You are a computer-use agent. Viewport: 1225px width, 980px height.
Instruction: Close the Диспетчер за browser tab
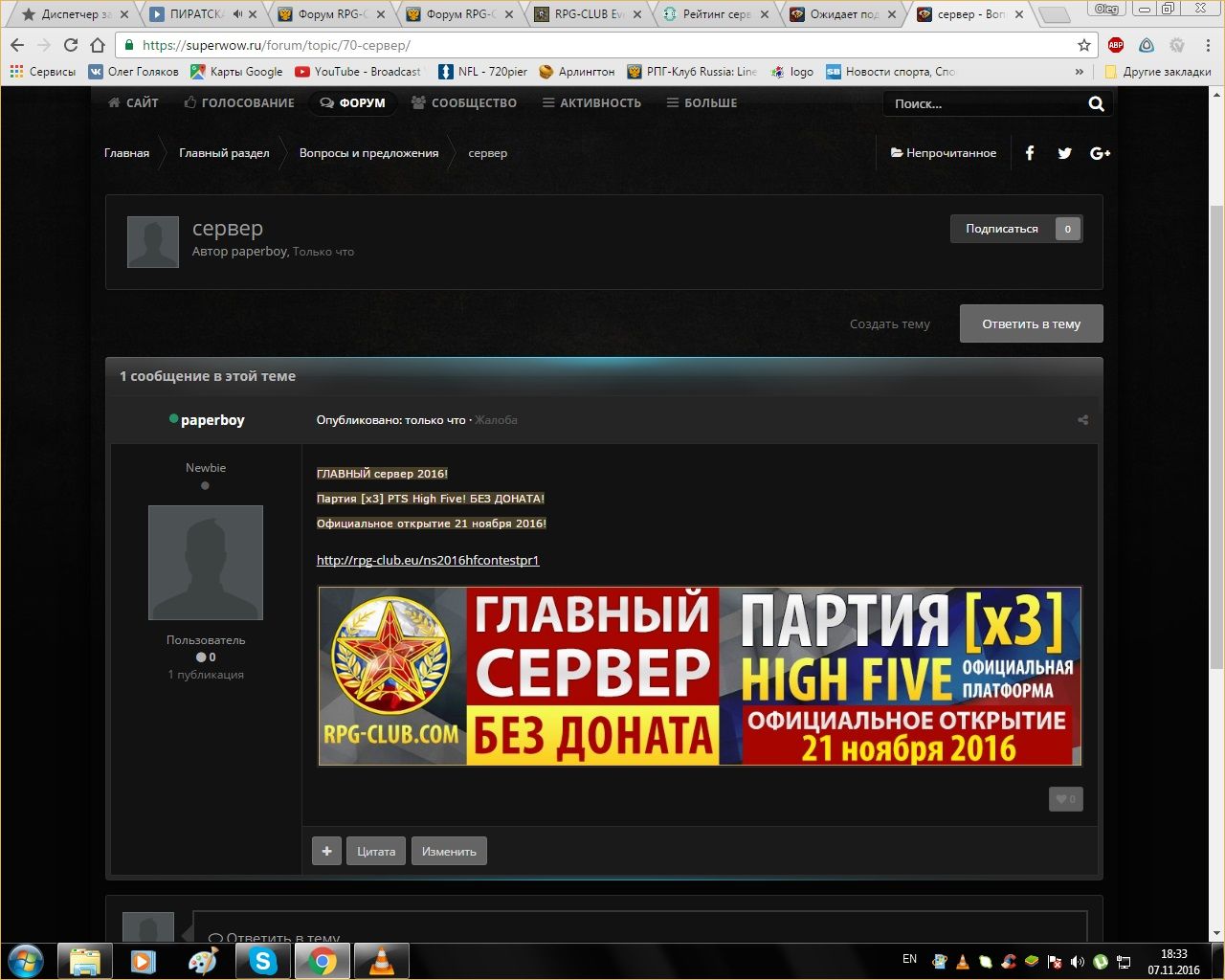coord(124,14)
